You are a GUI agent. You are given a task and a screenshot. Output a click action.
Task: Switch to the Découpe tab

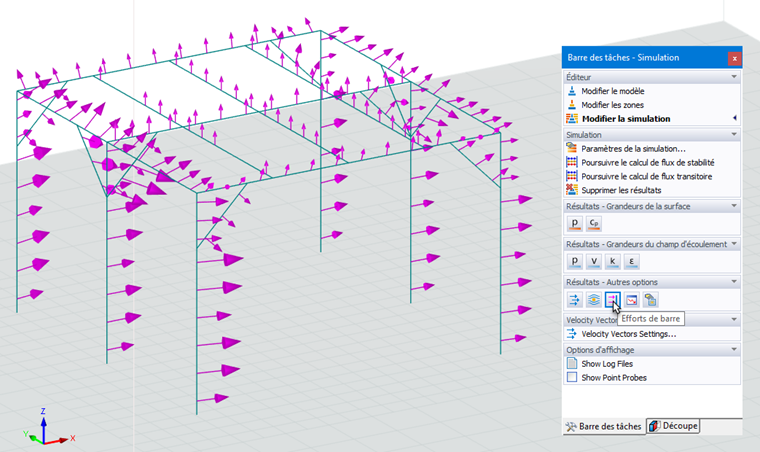pos(674,426)
